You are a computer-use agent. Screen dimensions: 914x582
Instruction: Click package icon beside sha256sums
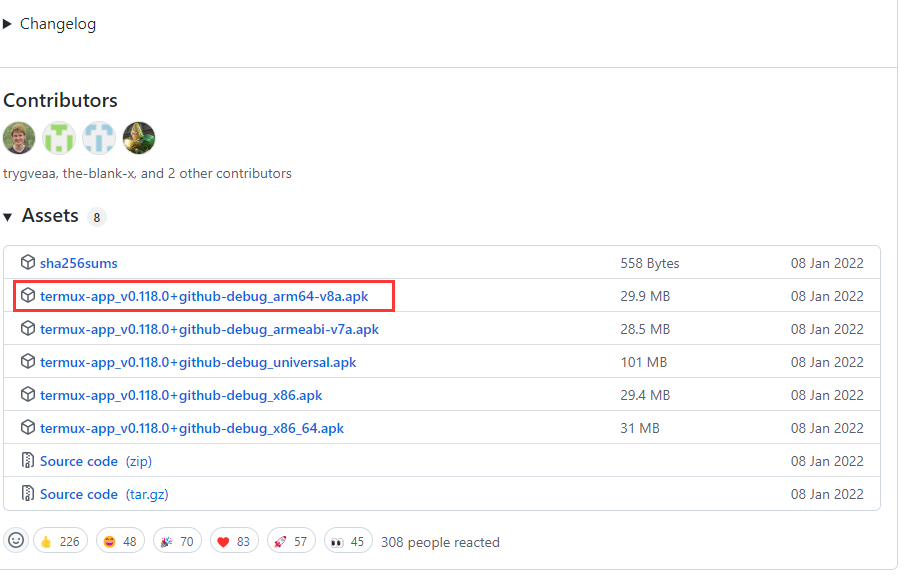27,262
